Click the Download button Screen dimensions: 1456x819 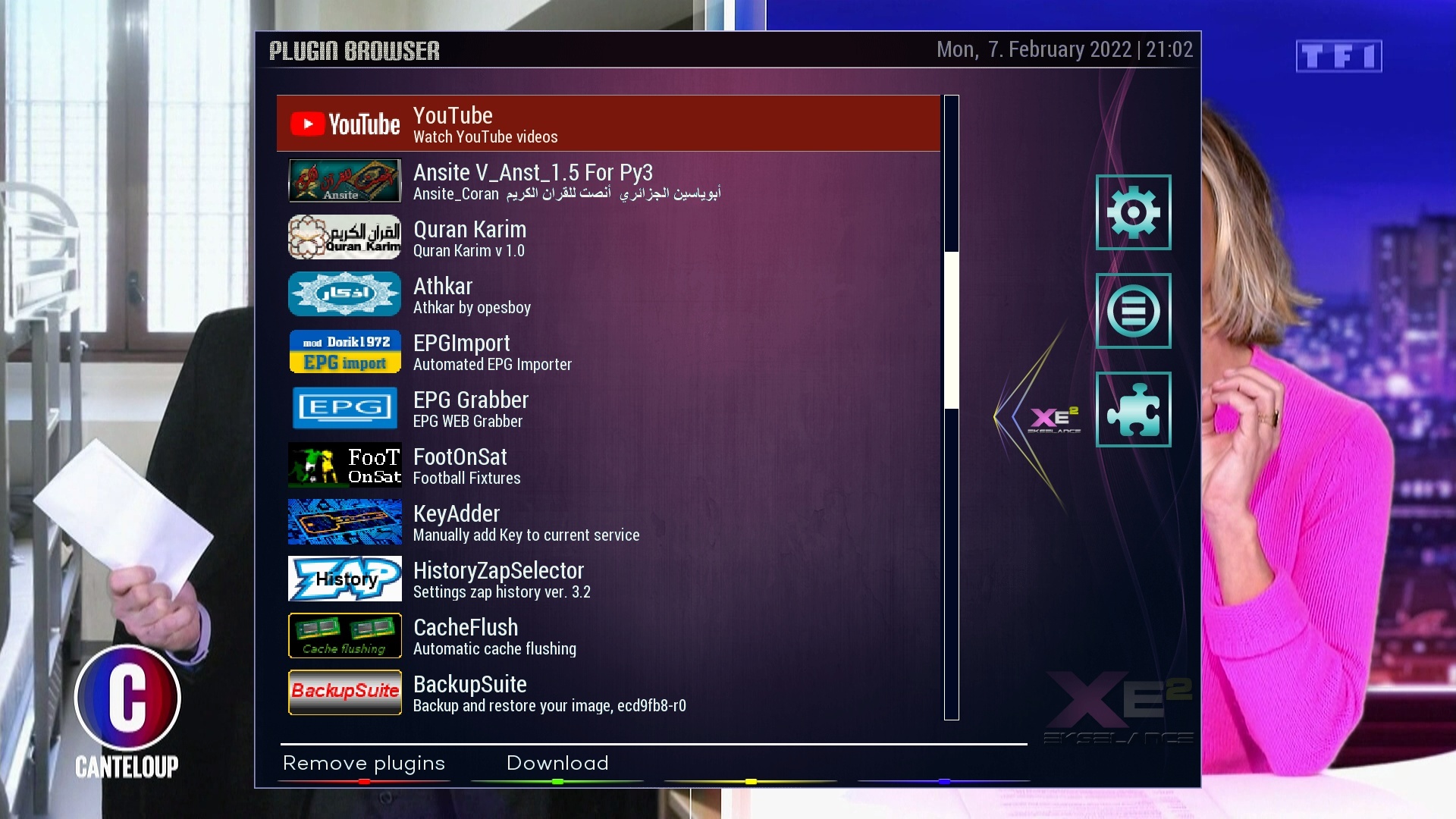click(x=557, y=763)
